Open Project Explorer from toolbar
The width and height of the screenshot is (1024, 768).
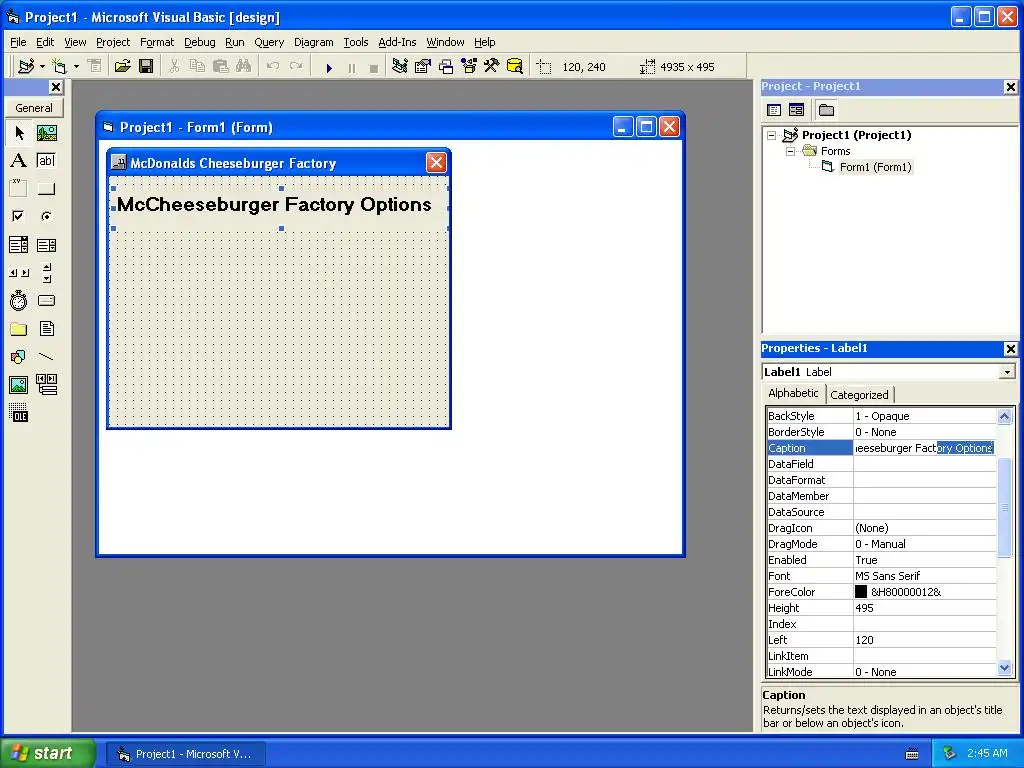(x=400, y=66)
